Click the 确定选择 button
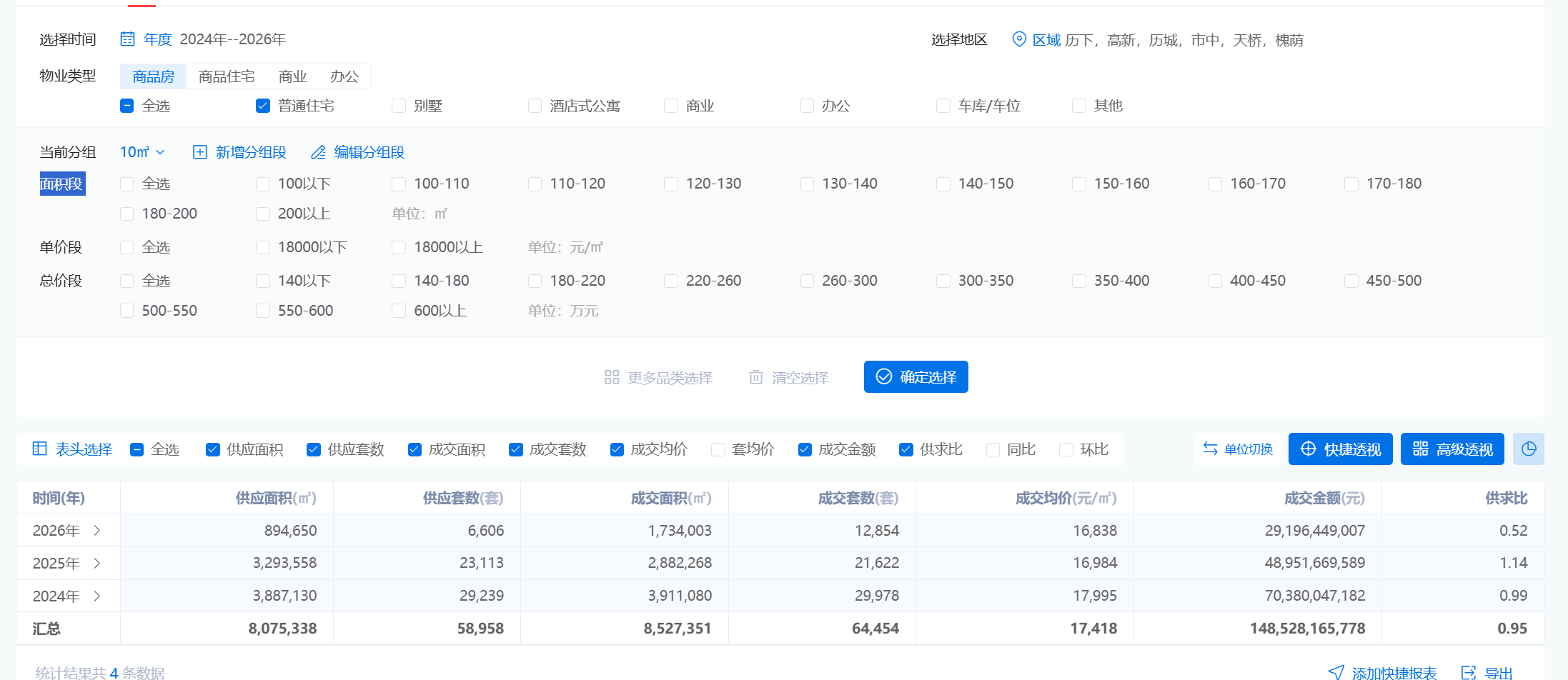 click(x=916, y=376)
